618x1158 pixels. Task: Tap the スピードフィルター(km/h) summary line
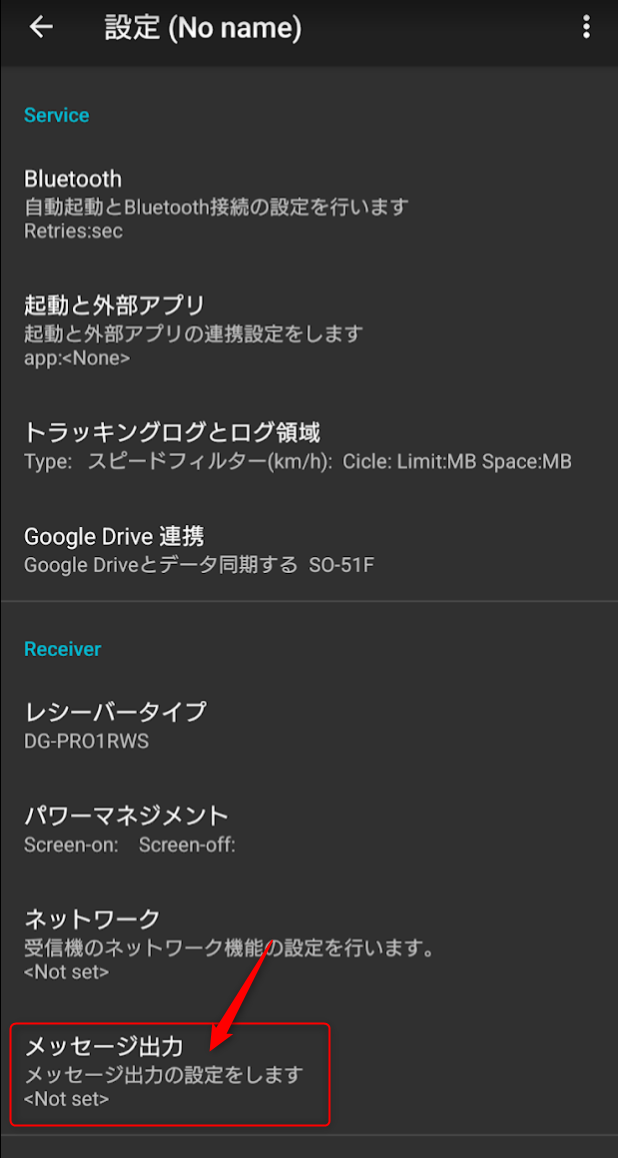(x=297, y=462)
